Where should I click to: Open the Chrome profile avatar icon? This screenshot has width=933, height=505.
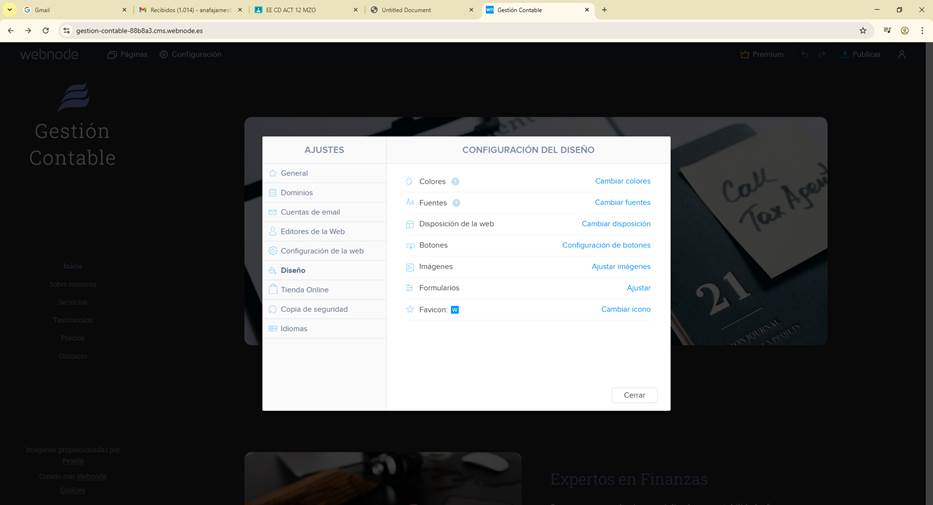pos(905,31)
